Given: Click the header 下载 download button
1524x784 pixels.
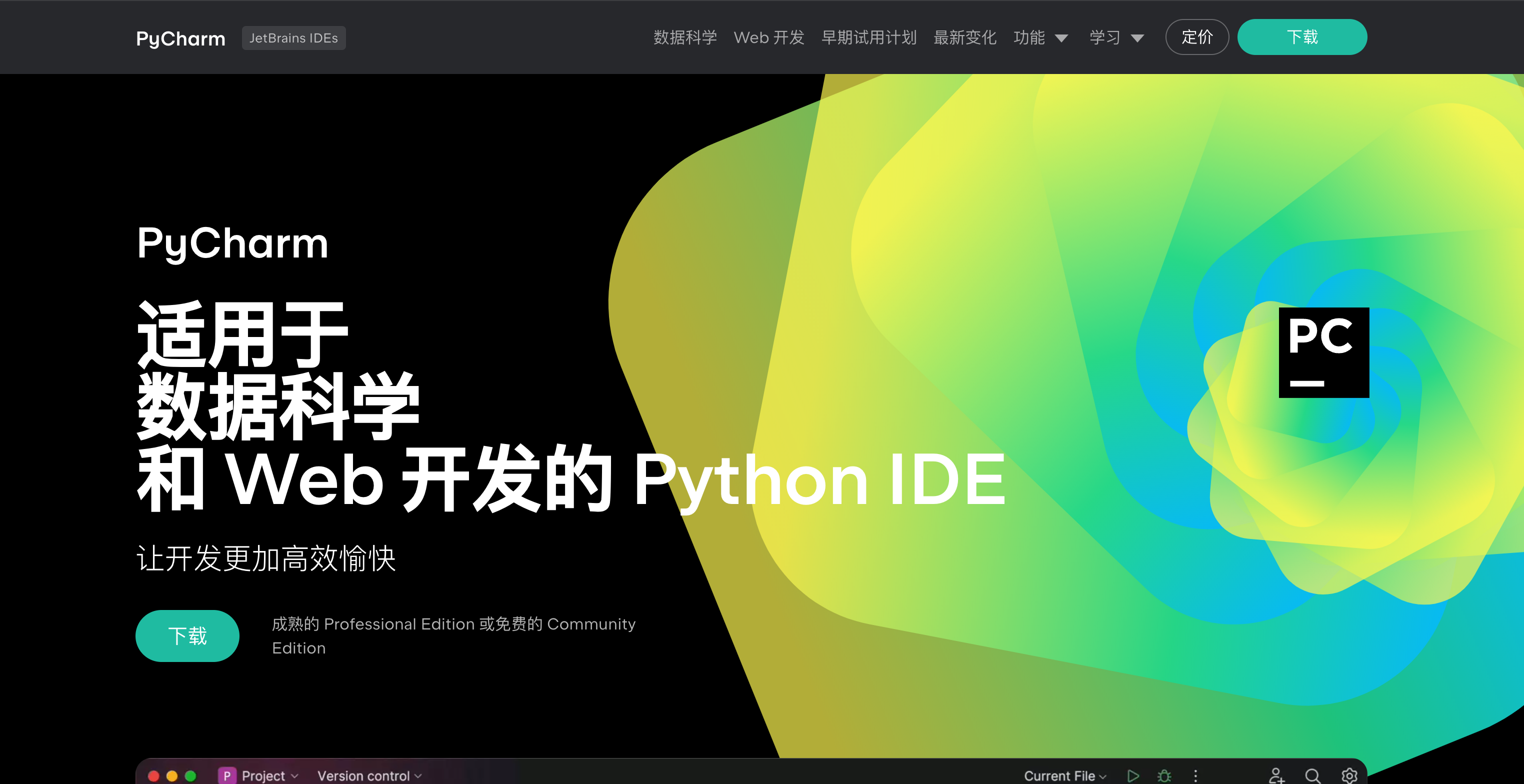Looking at the screenshot, I should 1302,37.
